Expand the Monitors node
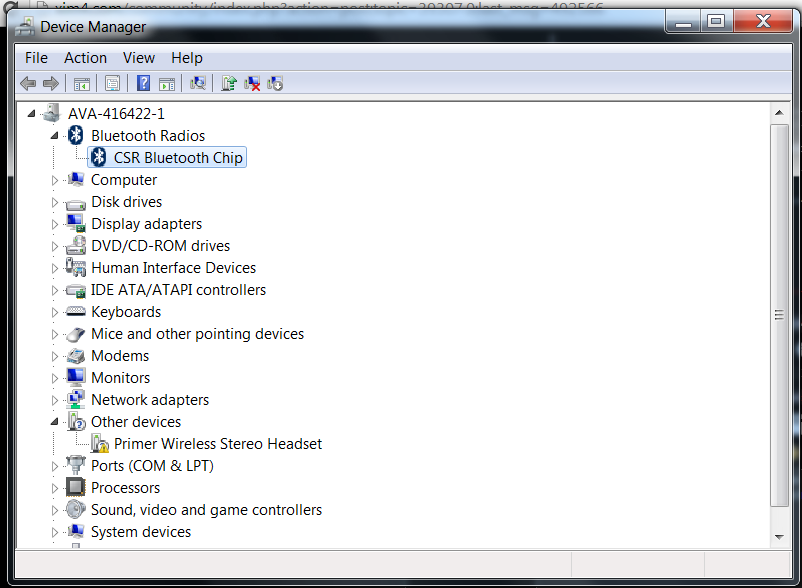 pyautogui.click(x=55, y=378)
